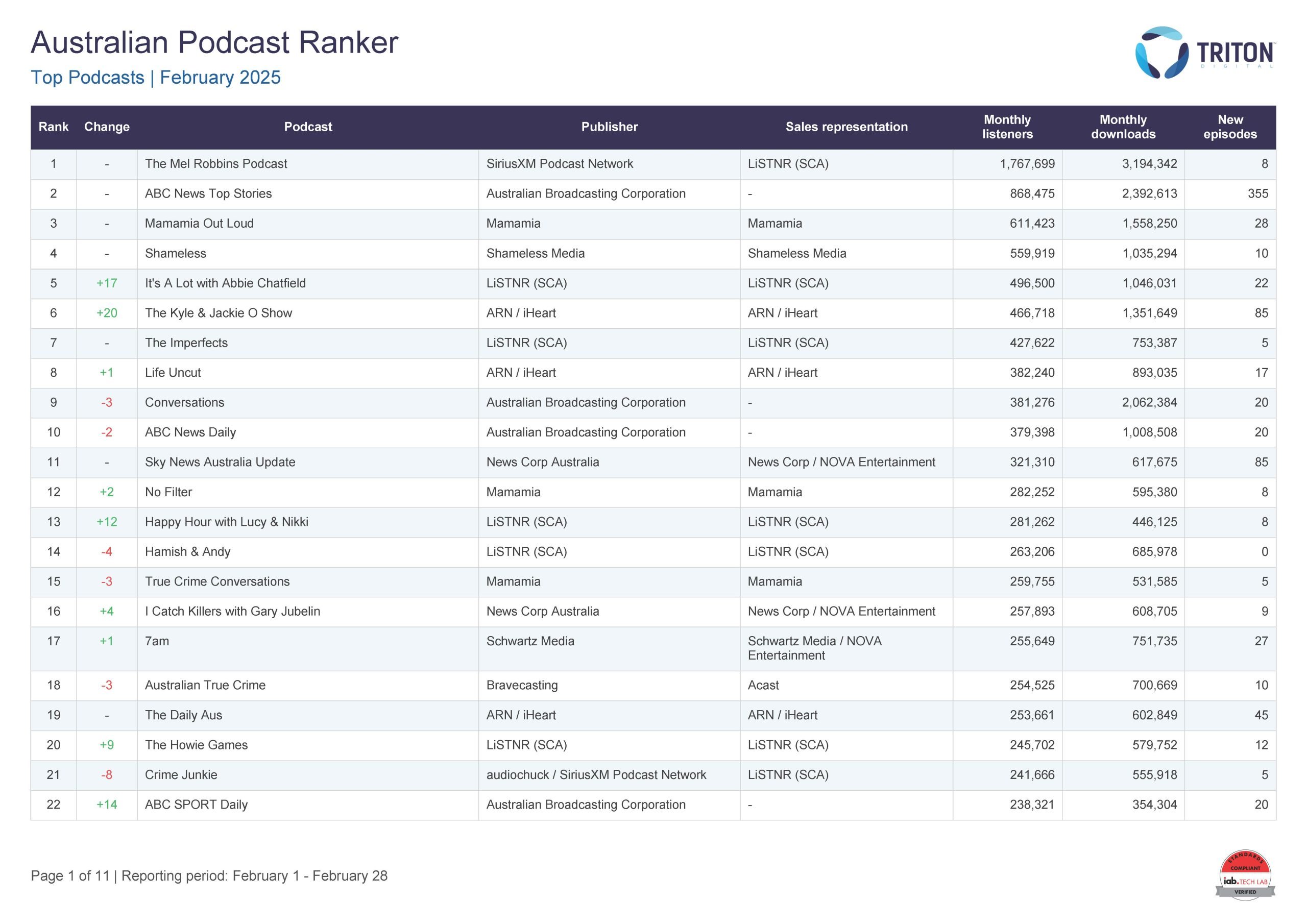1307x924 pixels.
Task: Click the Podcast column header
Action: [x=308, y=127]
